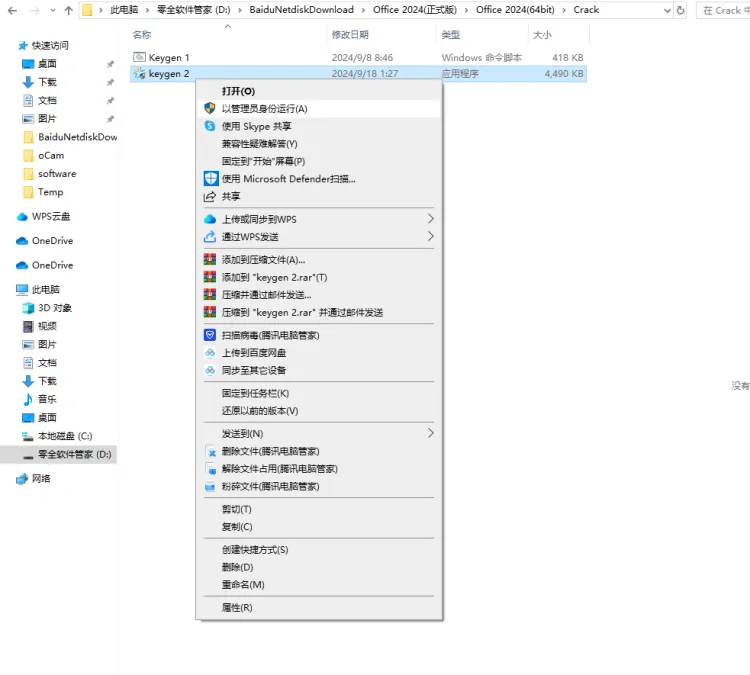This screenshot has height=675, width=750.
Task: Scan with Microsoft Defender shield icon
Action: pyautogui.click(x=210, y=179)
